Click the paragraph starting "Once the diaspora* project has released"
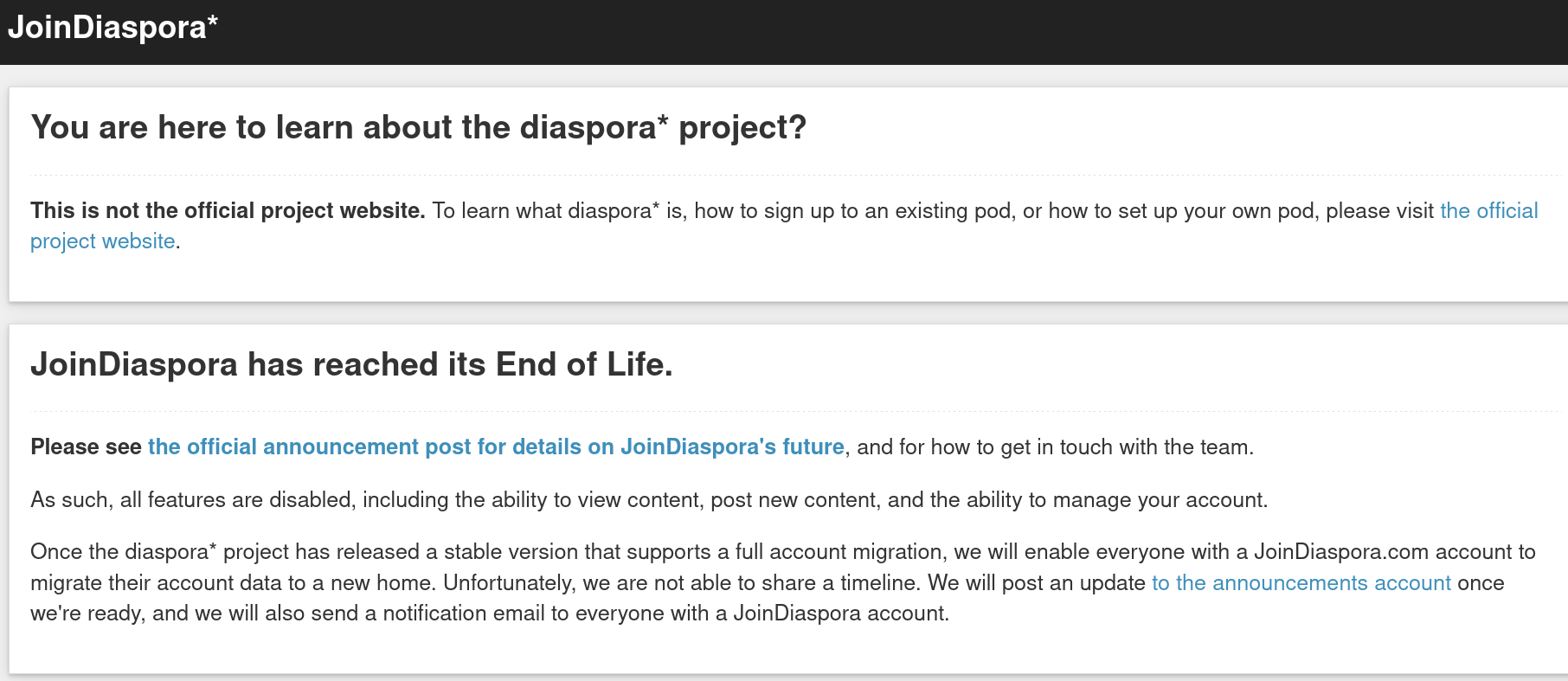This screenshot has height=681, width=1568. pos(783,582)
